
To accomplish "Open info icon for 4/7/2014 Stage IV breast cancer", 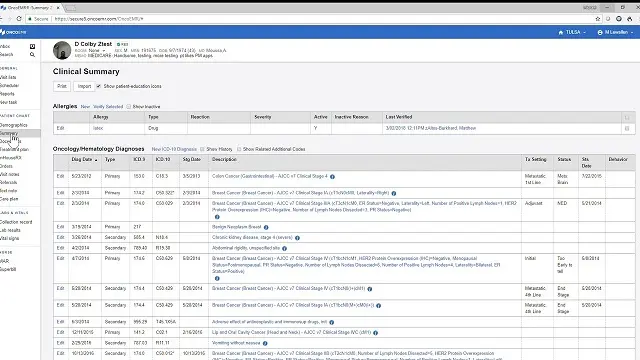I will pos(217,278).
